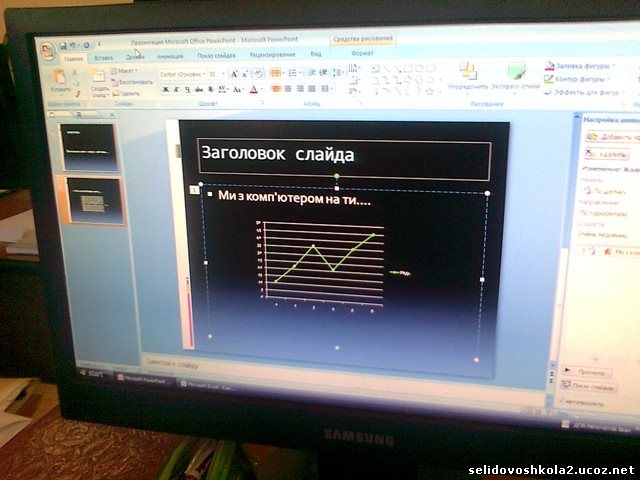Switch to the Главная ribbon tab

pos(74,59)
